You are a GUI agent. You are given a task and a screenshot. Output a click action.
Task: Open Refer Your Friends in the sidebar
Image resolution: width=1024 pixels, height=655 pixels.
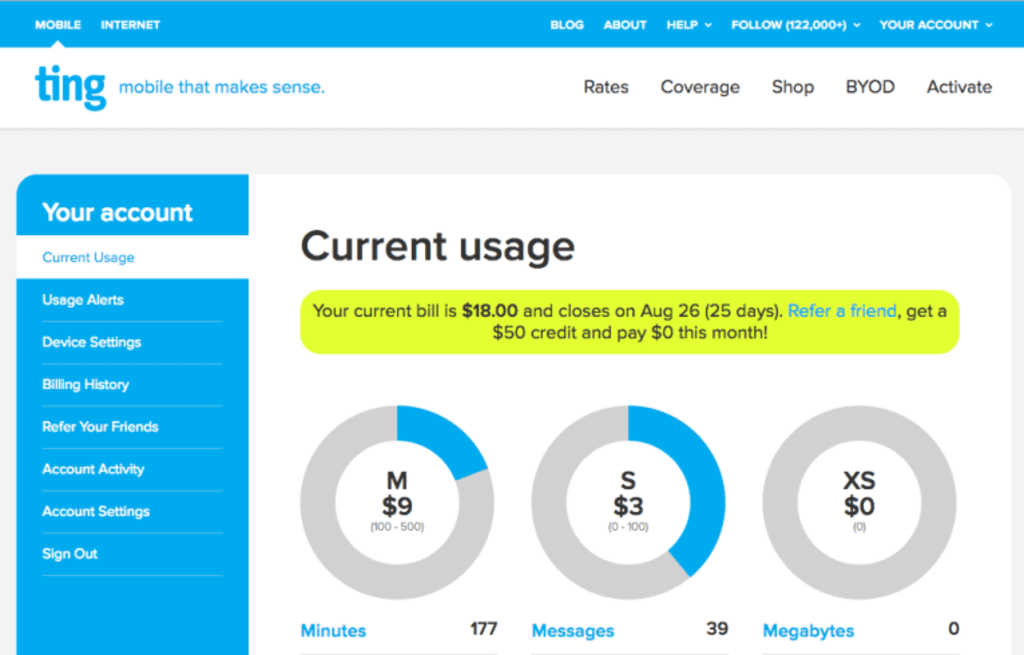(100, 426)
